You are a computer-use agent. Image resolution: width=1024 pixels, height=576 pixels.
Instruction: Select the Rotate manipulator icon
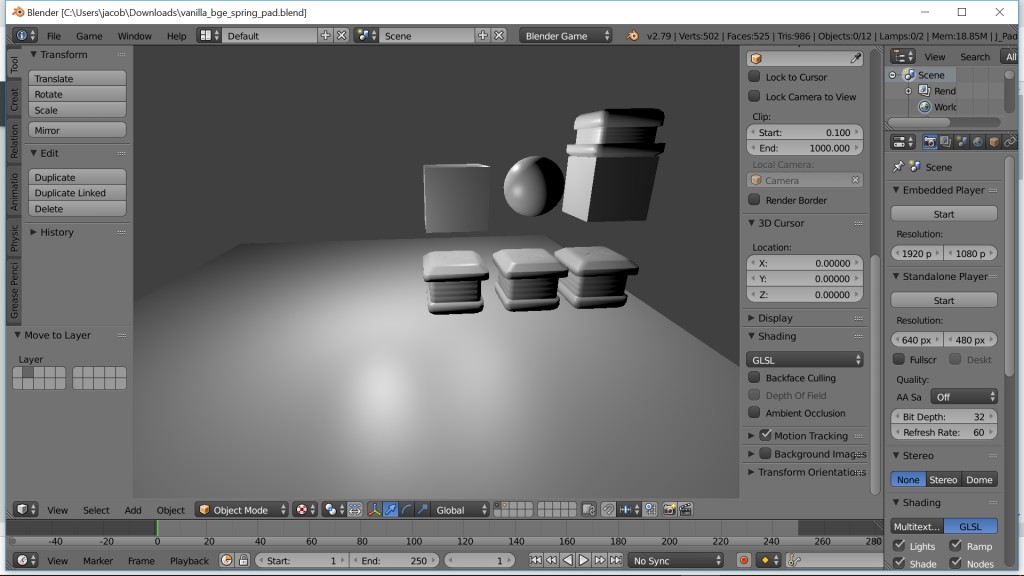[x=406, y=510]
